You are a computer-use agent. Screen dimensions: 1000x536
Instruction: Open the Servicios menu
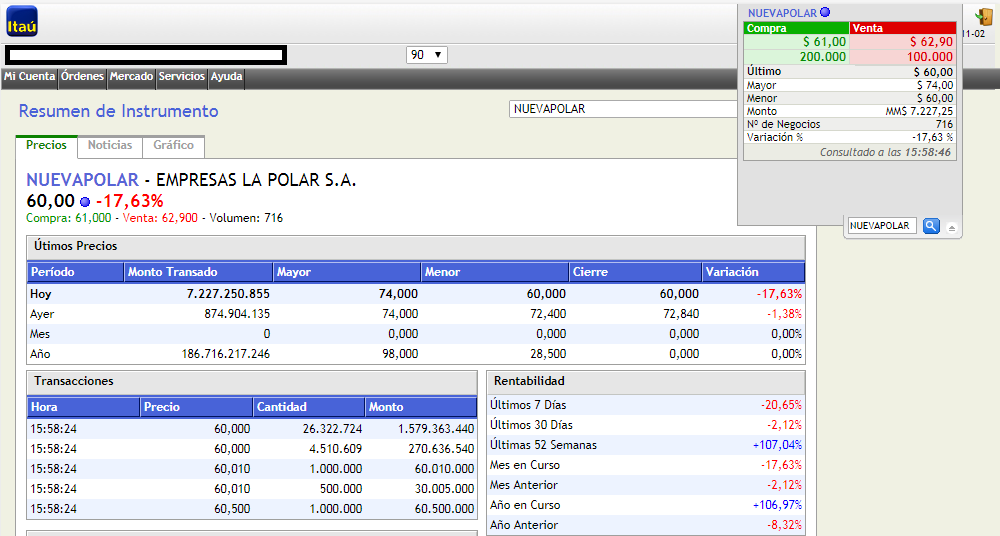pos(182,77)
